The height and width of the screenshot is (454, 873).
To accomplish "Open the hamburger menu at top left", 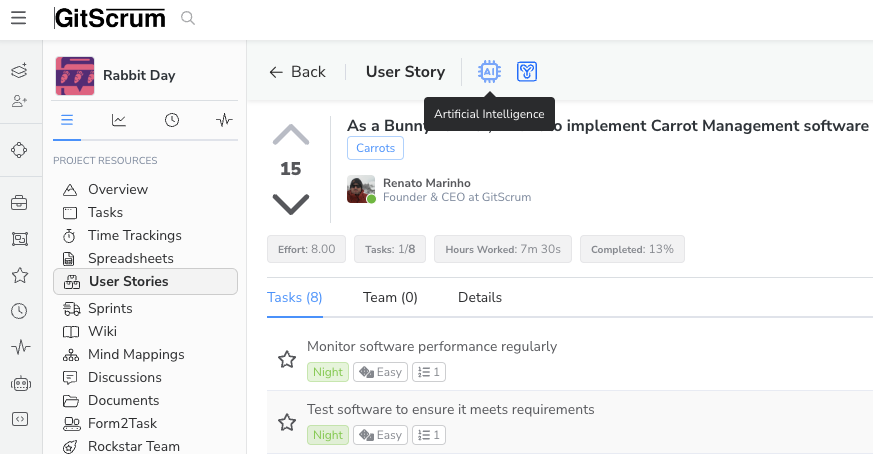I will coord(18,18).
